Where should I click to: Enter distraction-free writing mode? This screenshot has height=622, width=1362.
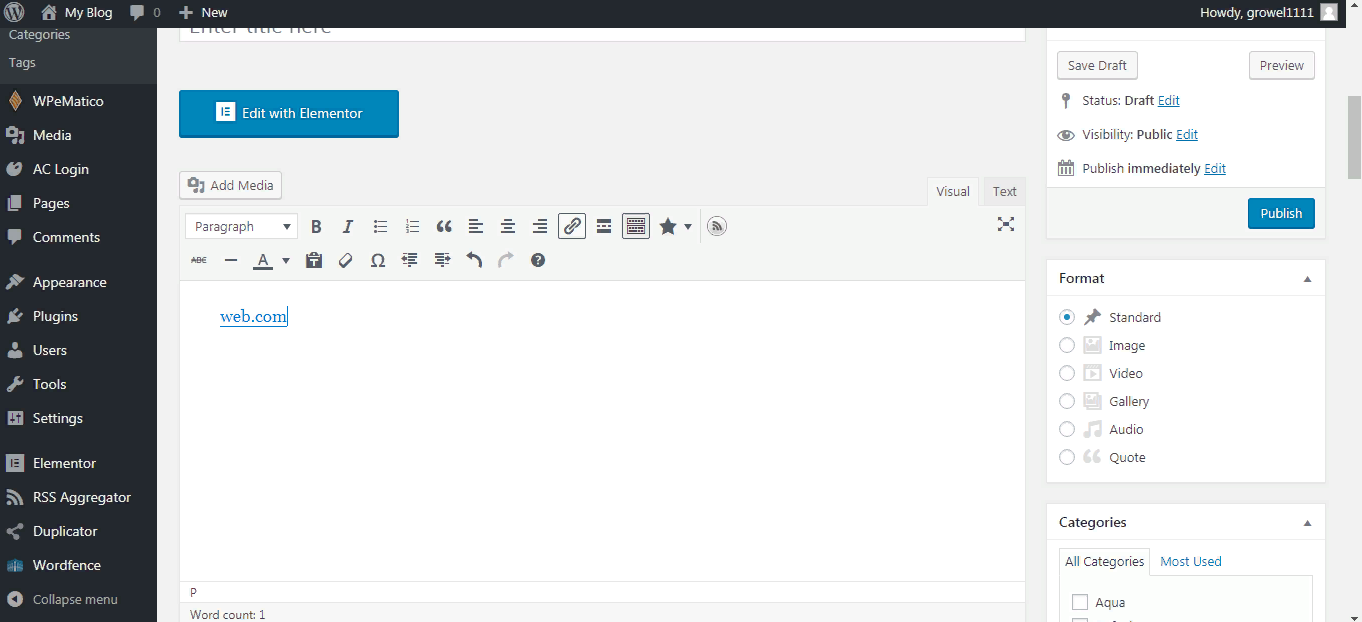[1006, 224]
